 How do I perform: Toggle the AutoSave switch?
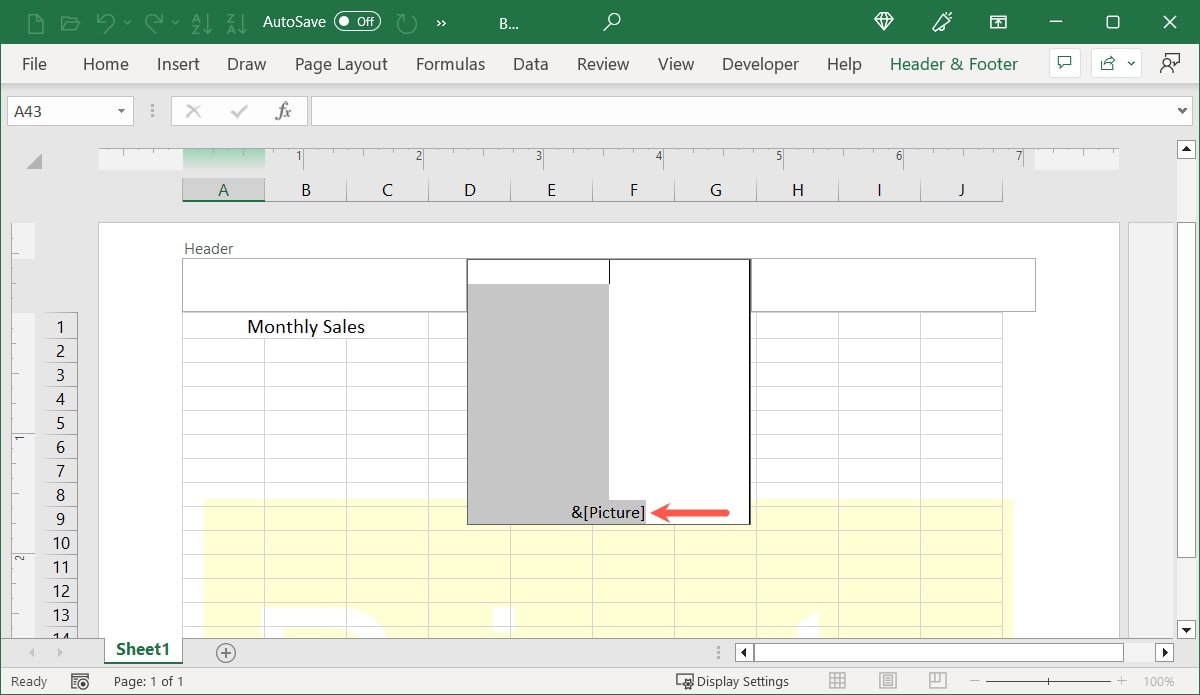[x=357, y=22]
